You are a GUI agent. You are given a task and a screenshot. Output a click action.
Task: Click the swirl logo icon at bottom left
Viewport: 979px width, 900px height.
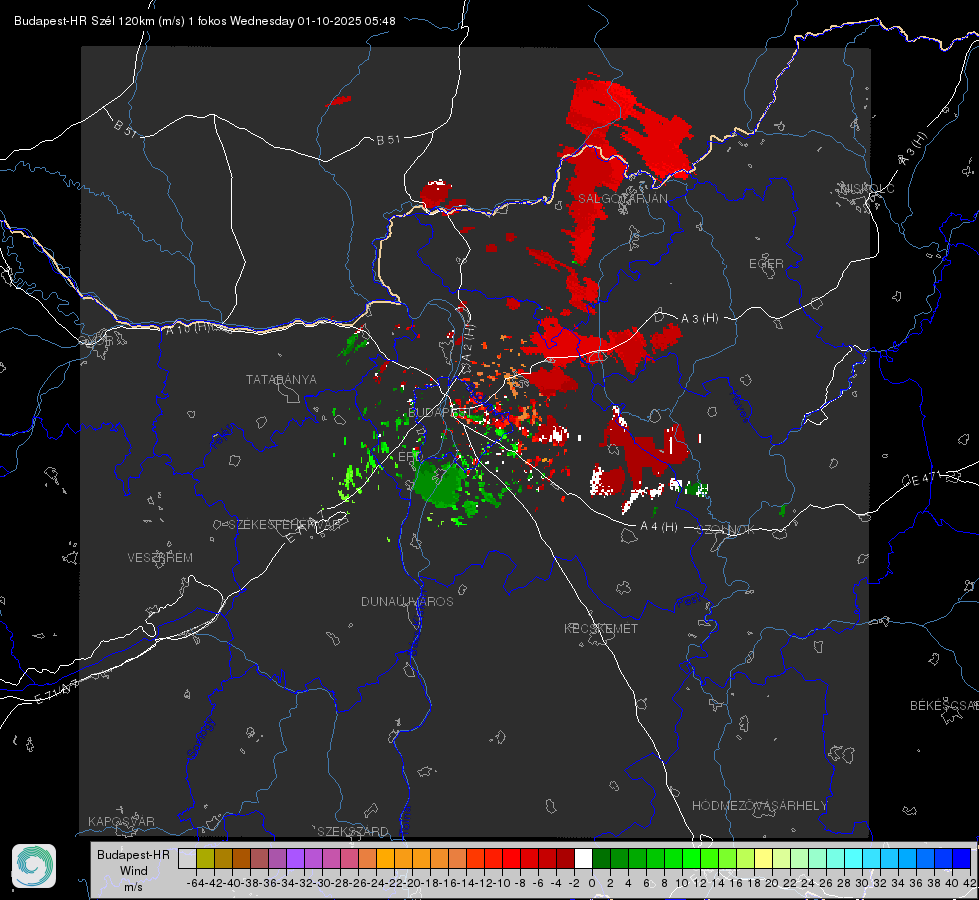click(x=34, y=866)
